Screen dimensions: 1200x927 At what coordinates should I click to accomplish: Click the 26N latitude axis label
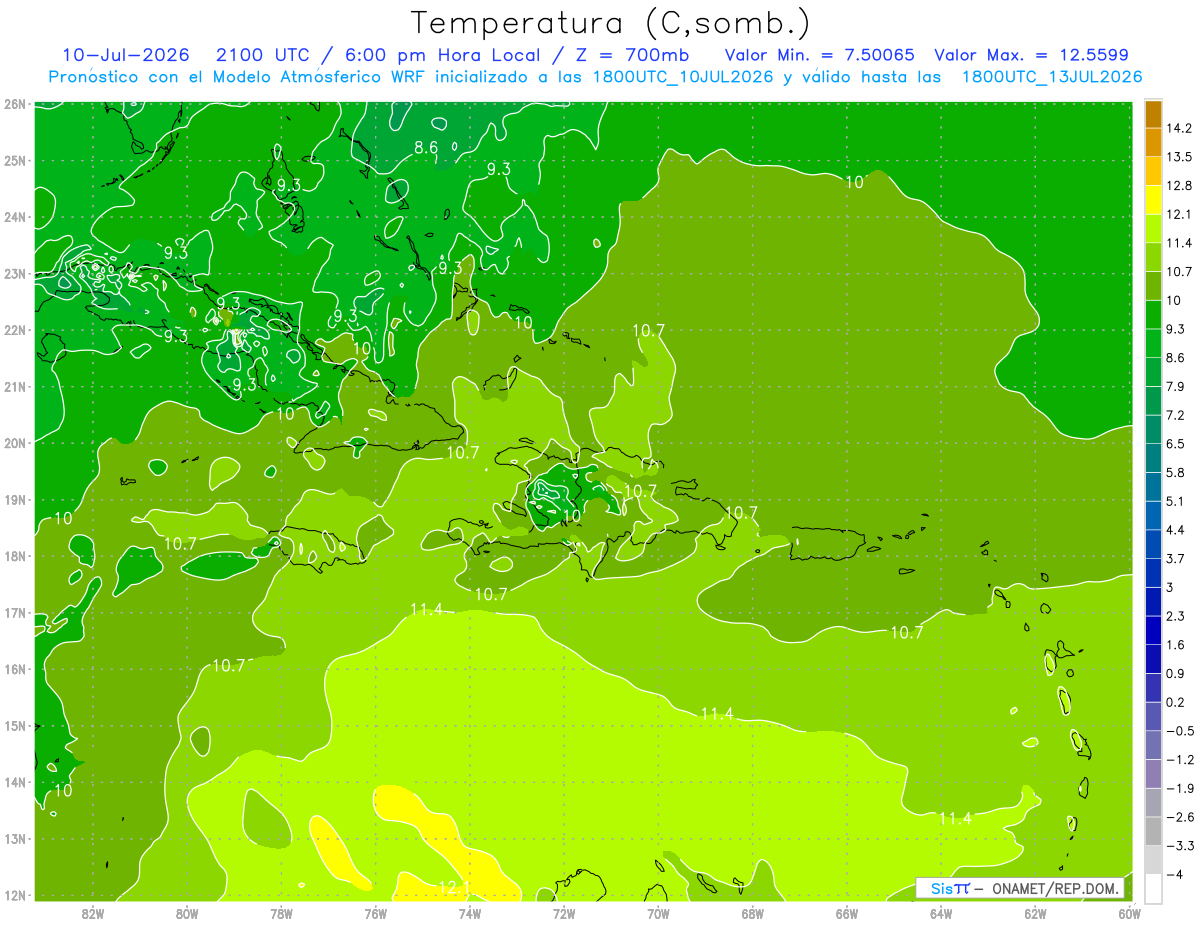[14, 104]
